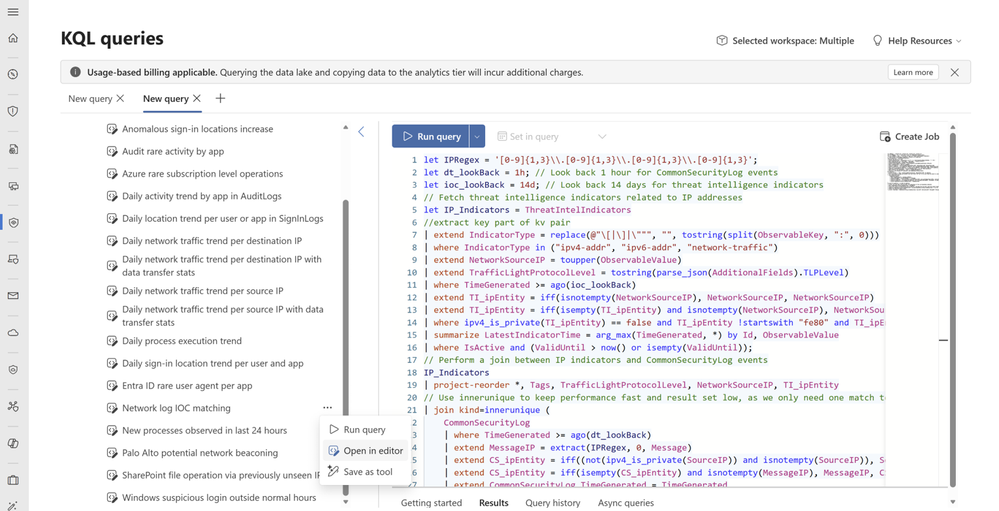Select Daily location trend per user or app
Screen dimensions: 999x511
tap(223, 218)
